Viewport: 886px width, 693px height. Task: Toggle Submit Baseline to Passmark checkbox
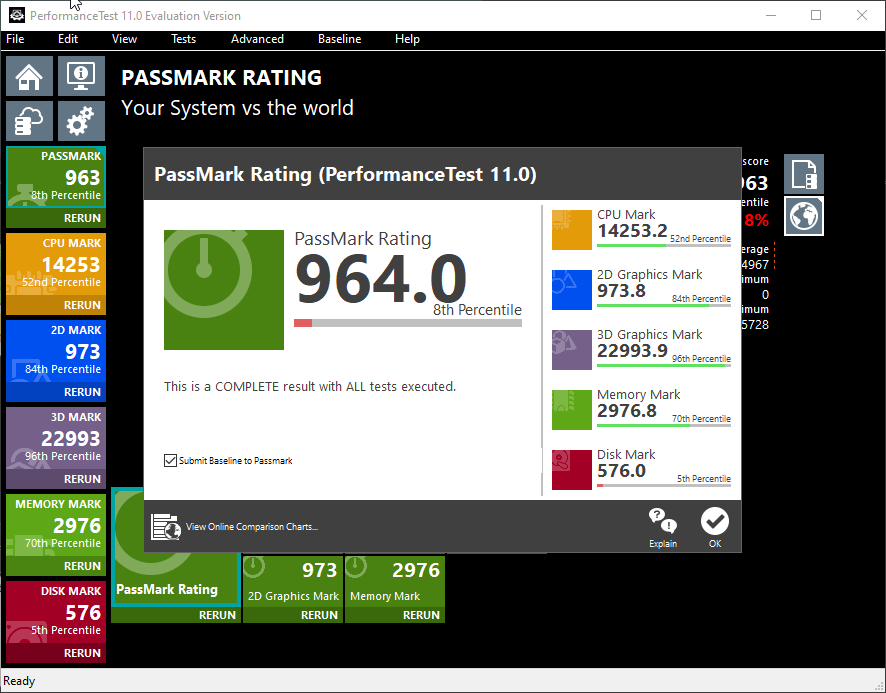tap(170, 460)
